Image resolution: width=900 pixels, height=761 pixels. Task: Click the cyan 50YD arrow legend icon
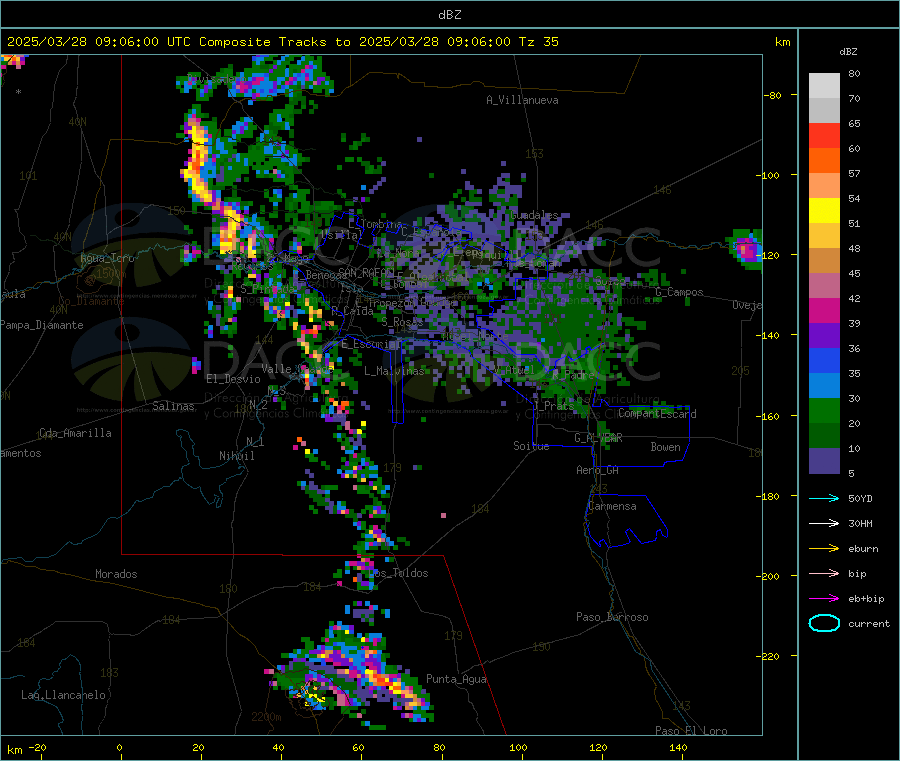click(x=824, y=498)
